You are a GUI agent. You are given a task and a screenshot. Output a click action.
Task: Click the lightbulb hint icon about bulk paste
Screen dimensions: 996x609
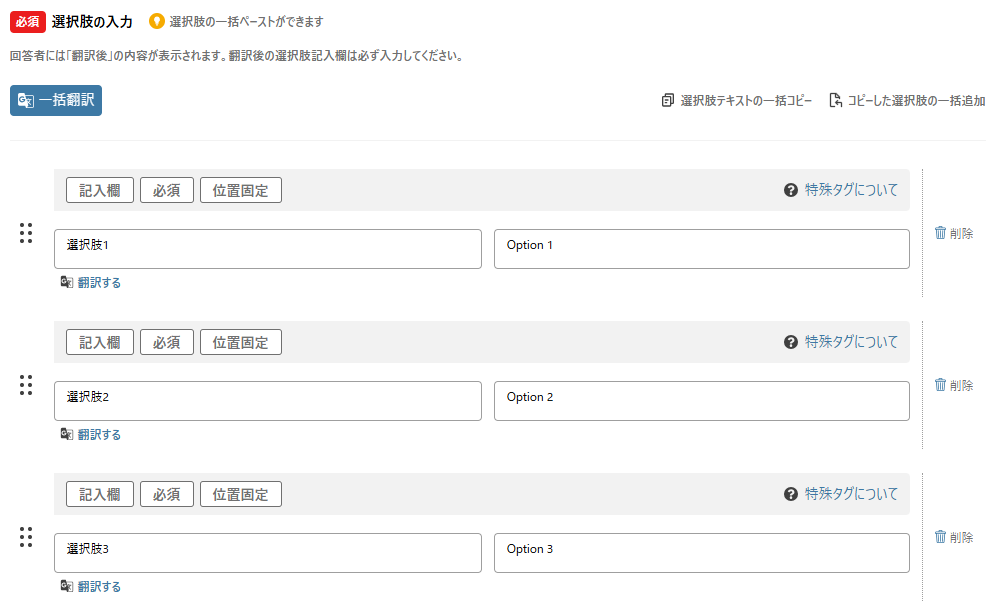click(x=157, y=21)
